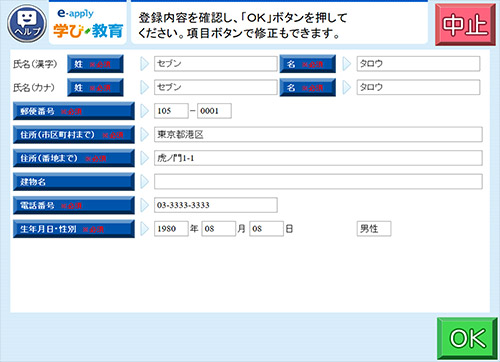The width and height of the screenshot is (500, 362).
Task: Confirm with the green OK button
Action: pyautogui.click(x=467, y=338)
